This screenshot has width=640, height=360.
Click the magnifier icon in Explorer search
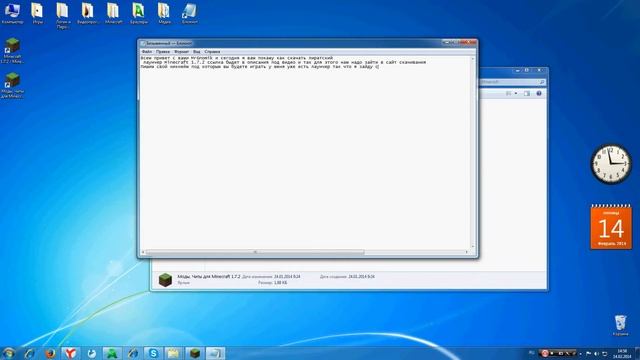point(542,82)
